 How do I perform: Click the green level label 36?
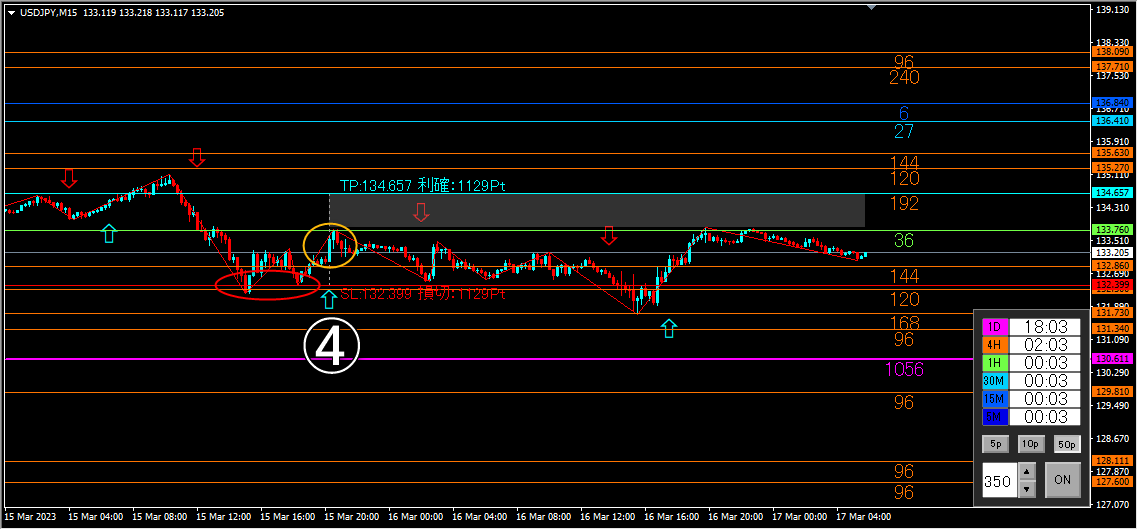pyautogui.click(x=904, y=240)
